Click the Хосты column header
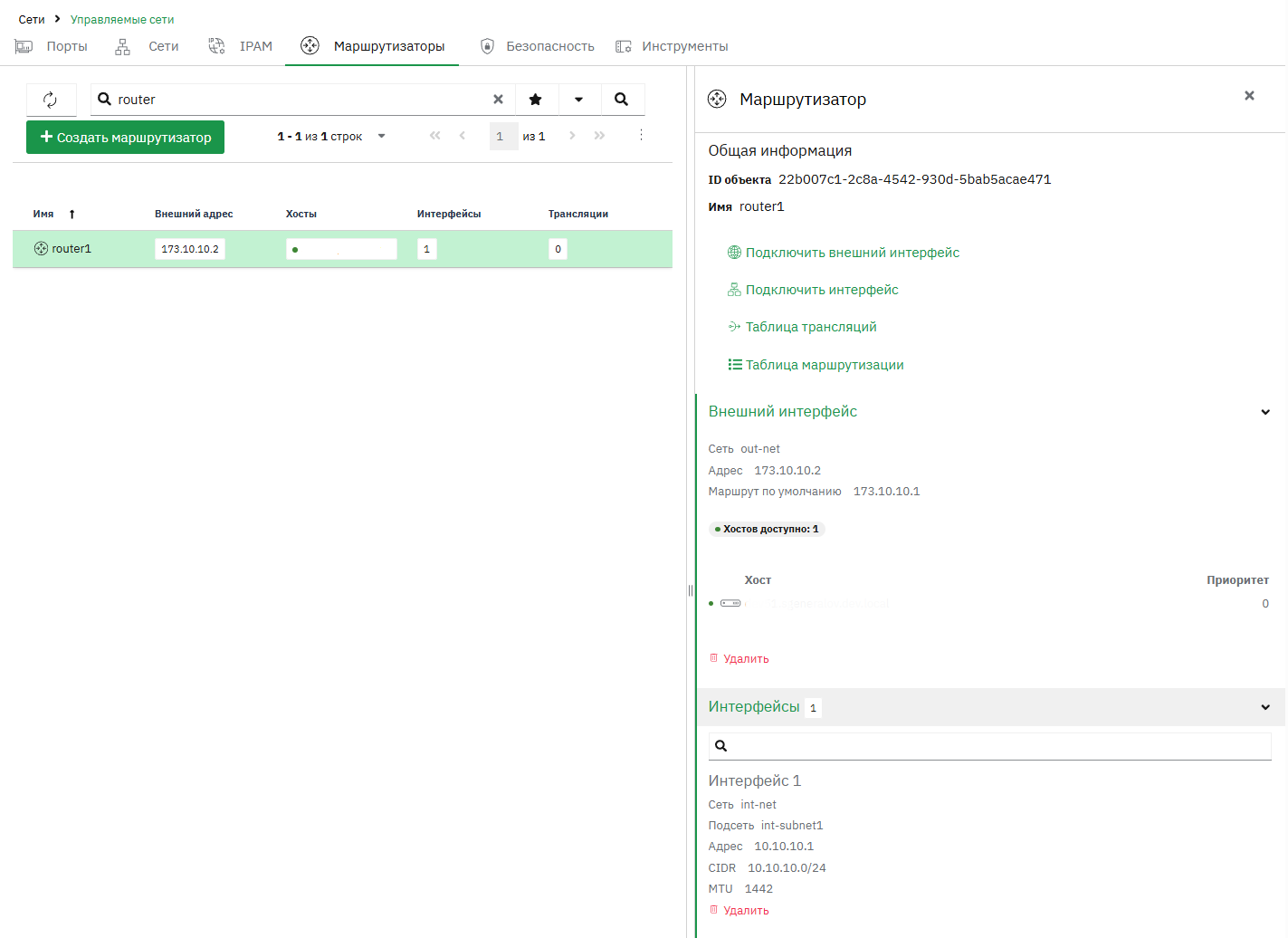1288x938 pixels. pos(301,215)
